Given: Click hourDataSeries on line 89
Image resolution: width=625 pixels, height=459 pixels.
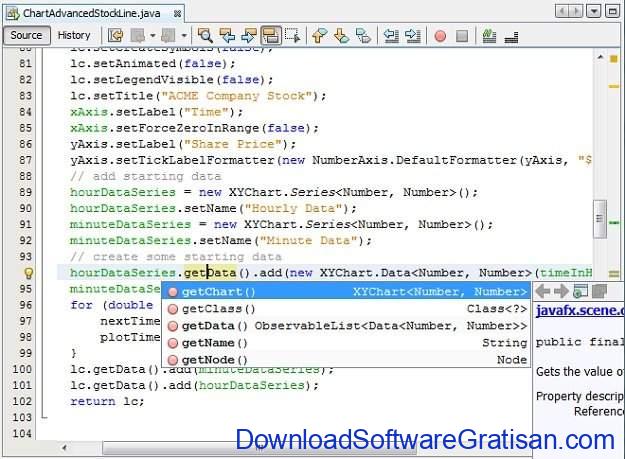Looking at the screenshot, I should click(123, 192).
